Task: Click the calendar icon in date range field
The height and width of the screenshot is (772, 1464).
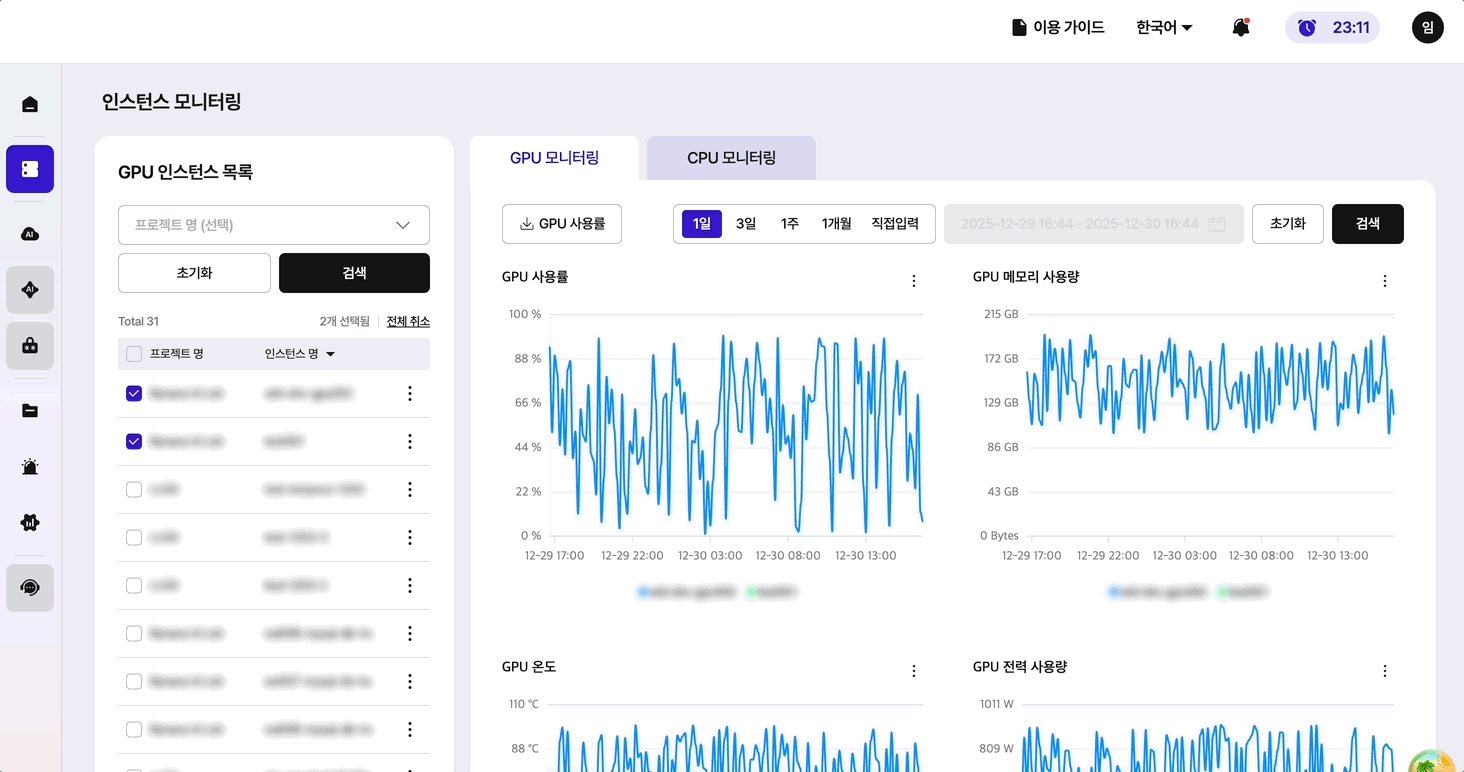Action: 1217,224
